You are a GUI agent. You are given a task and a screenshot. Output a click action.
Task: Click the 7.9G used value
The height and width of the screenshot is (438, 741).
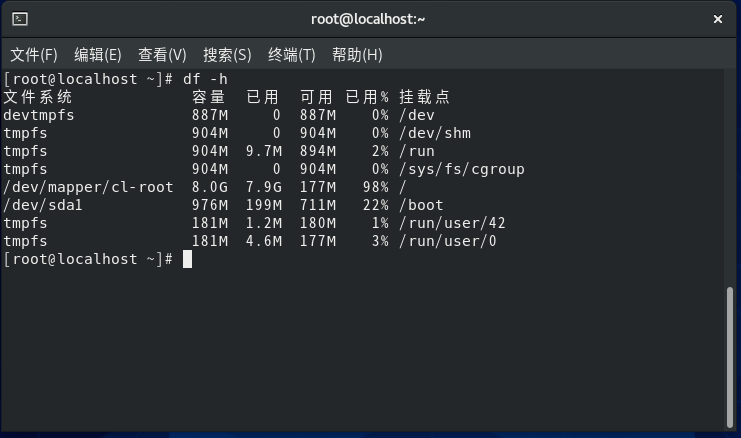(264, 187)
